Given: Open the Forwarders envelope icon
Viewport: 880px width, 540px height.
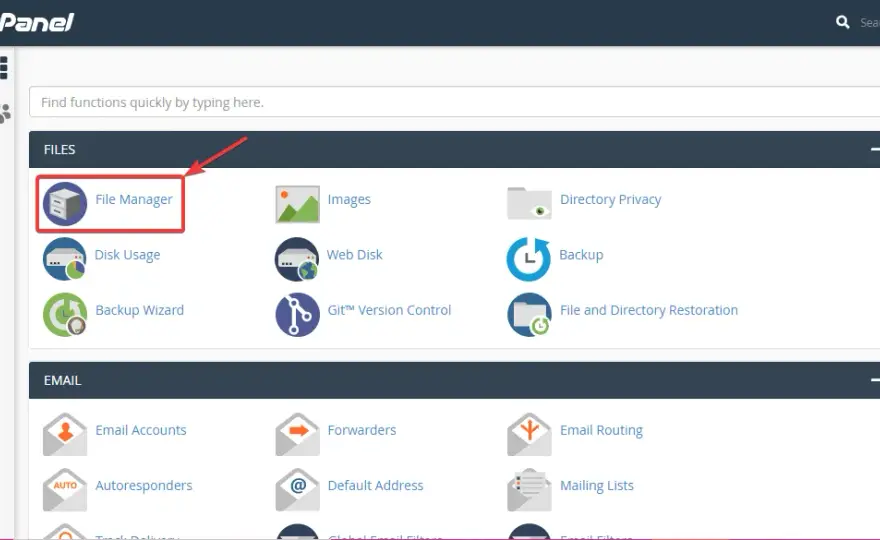Looking at the screenshot, I should coord(297,434).
